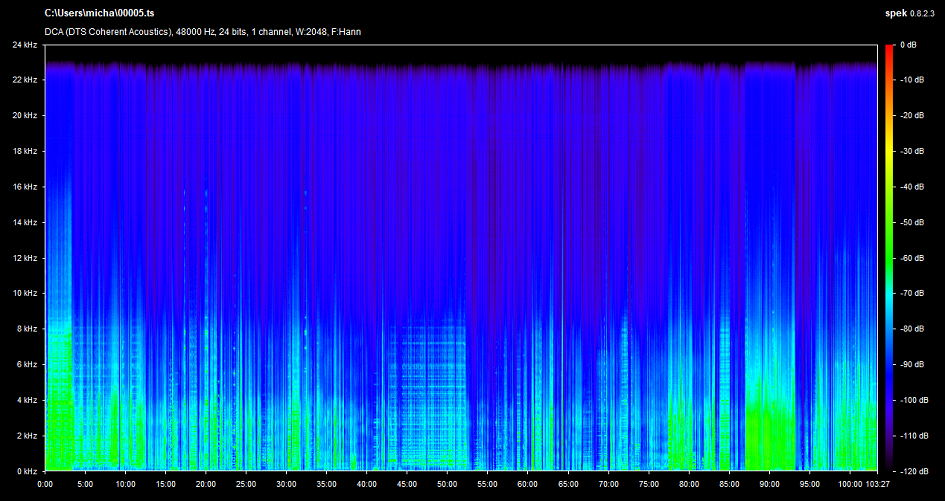Click the 24 kHz frequency axis label
This screenshot has width=945, height=501.
point(25,45)
